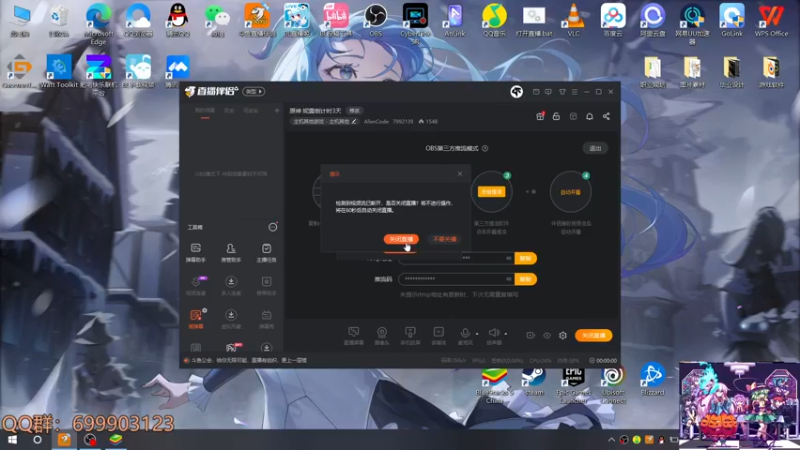Select the first scene tab in left panel
This screenshot has width=800, height=450.
tap(205, 111)
